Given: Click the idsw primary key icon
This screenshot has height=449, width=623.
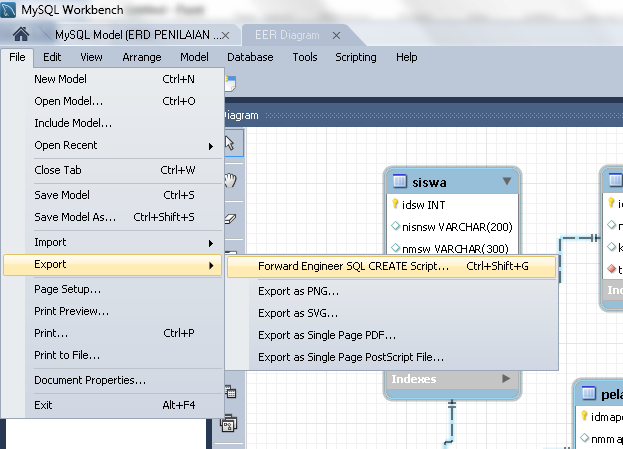Looking at the screenshot, I should [395, 203].
